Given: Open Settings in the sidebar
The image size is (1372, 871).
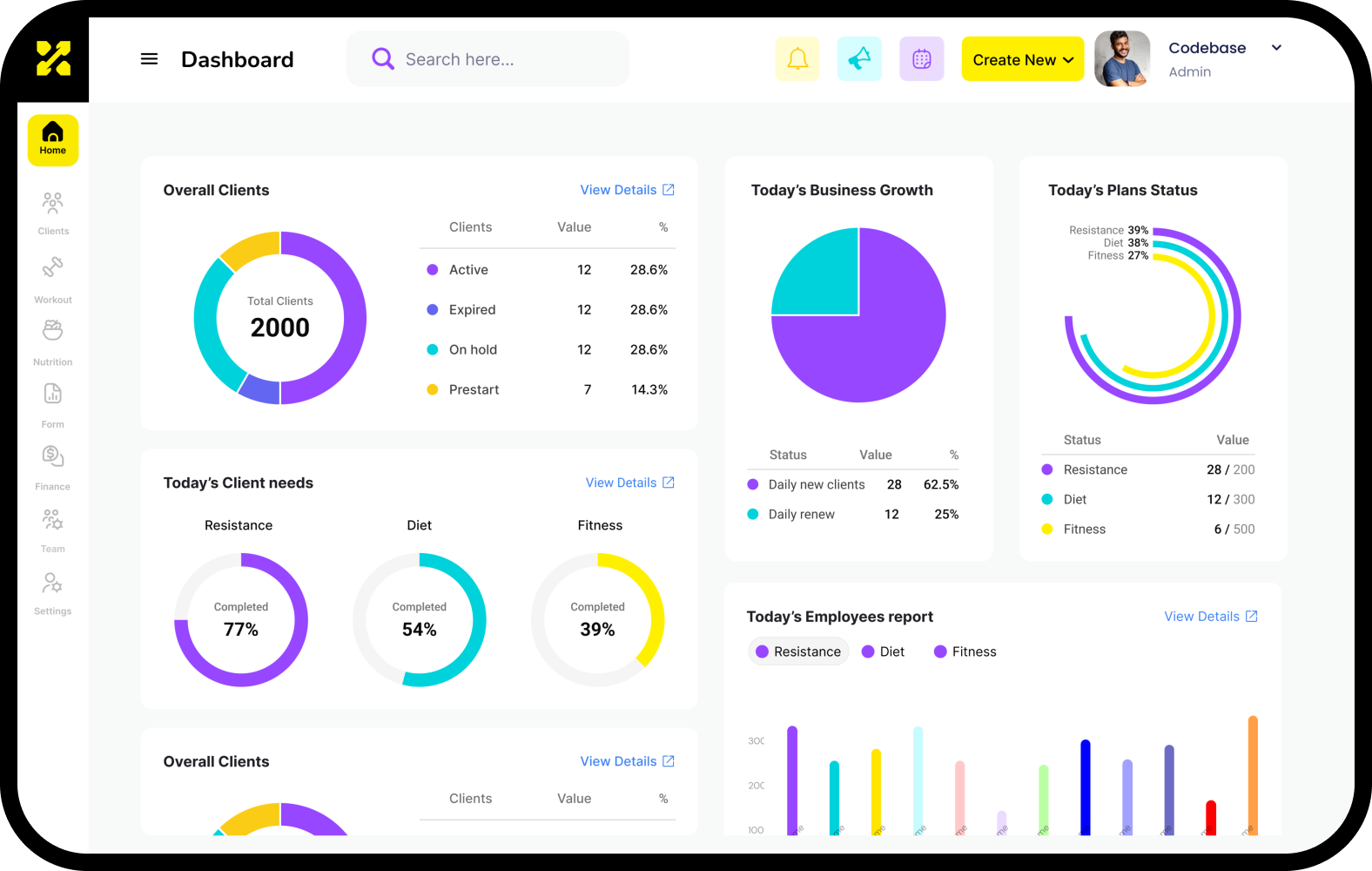Looking at the screenshot, I should tap(53, 591).
